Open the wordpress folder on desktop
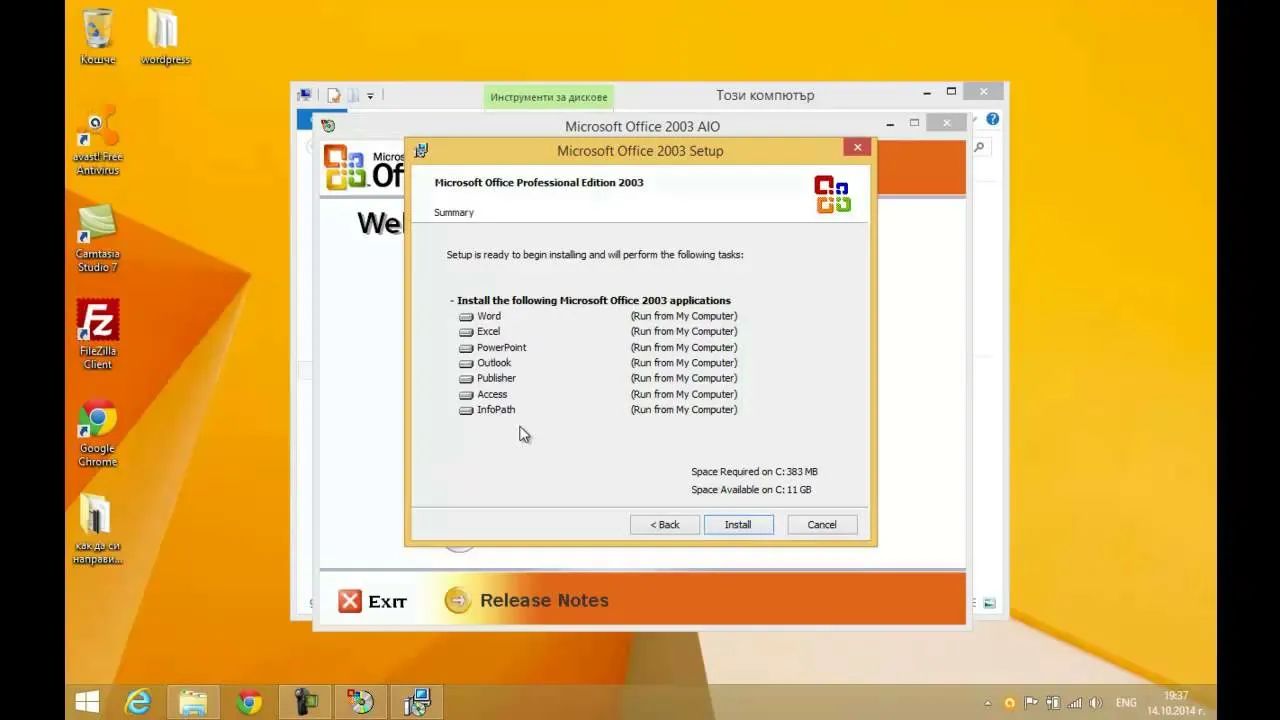 click(x=164, y=30)
